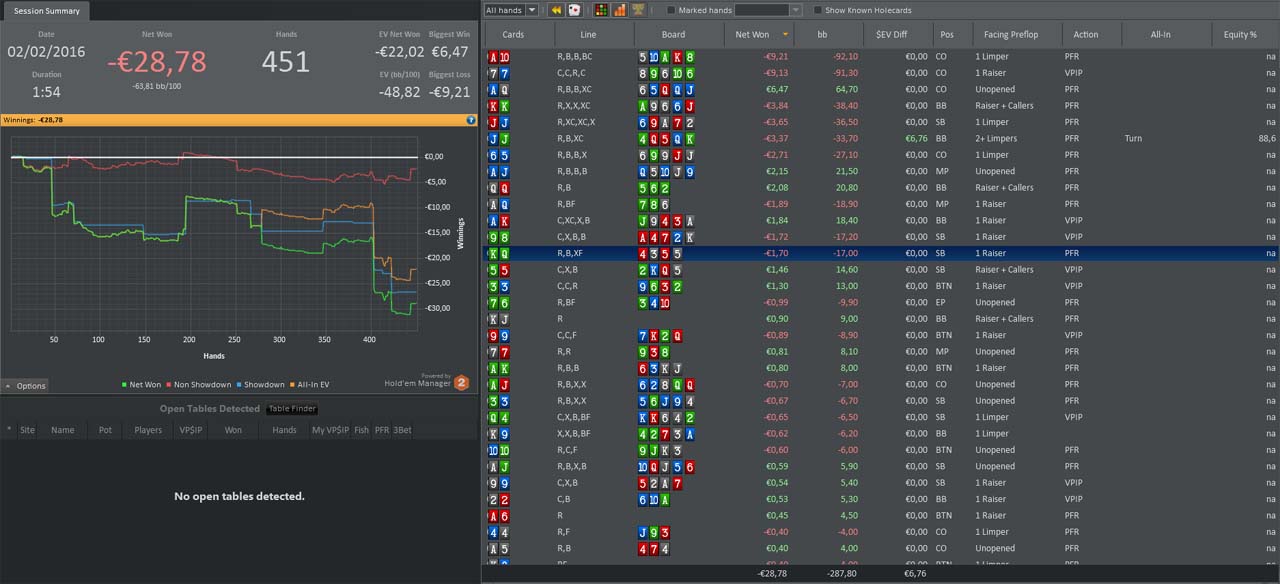Image resolution: width=1280 pixels, height=584 pixels.
Task: Click the 2+ Limpers cell
Action: pos(996,138)
